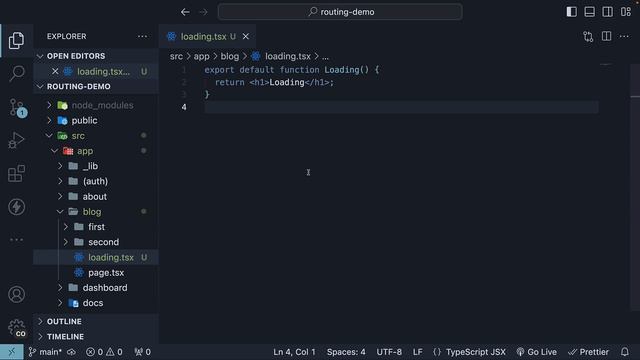
Task: Open Source Control view with badge
Action: [18, 108]
